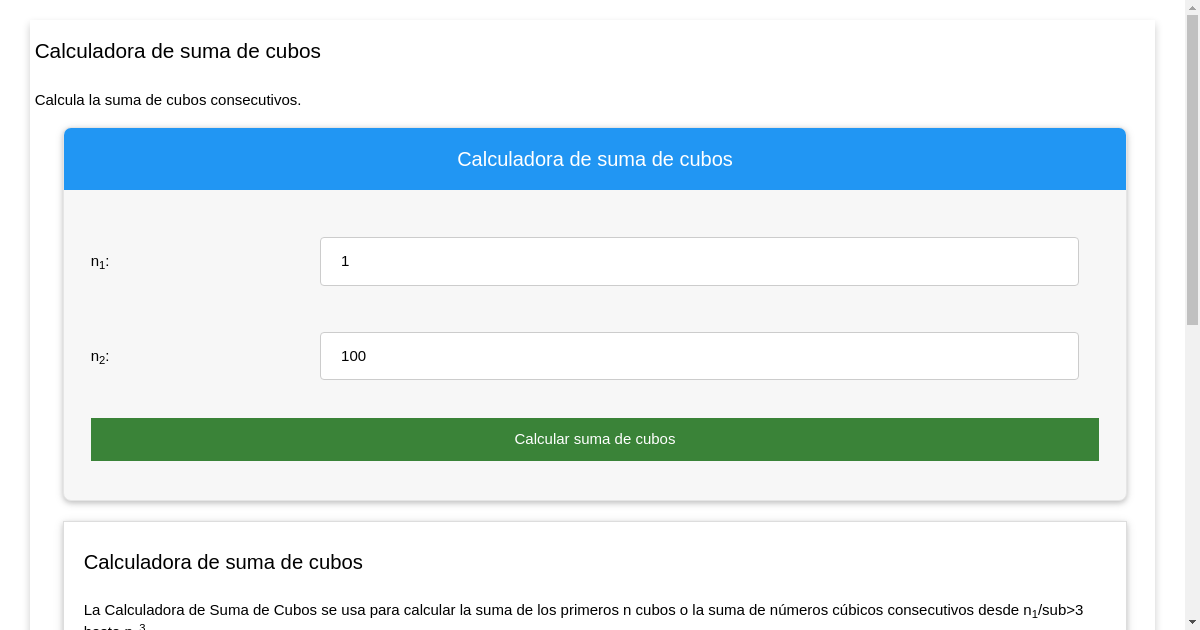Click the scrollbar down arrow
Screen dimensions: 1200x630
click(x=1192, y=622)
